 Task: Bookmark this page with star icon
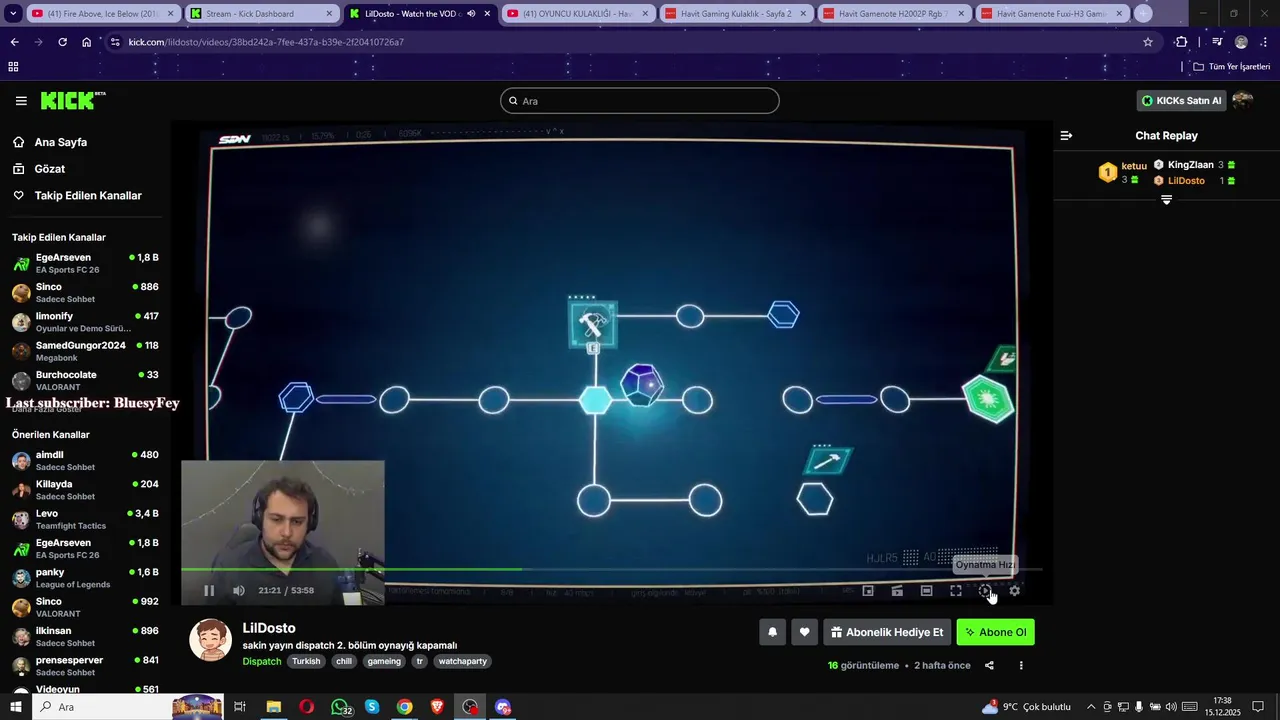pos(1148,42)
